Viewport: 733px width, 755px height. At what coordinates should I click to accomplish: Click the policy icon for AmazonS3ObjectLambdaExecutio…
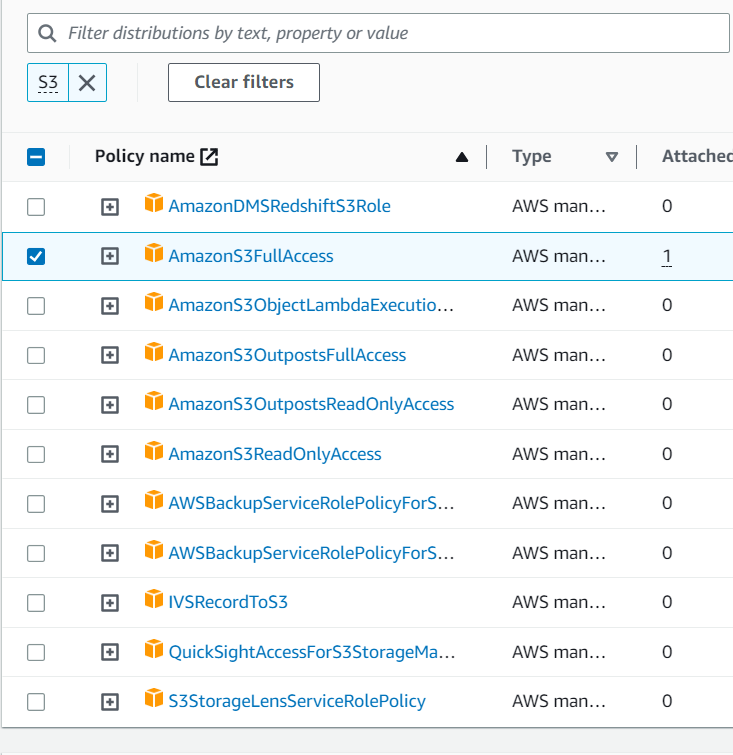(154, 302)
